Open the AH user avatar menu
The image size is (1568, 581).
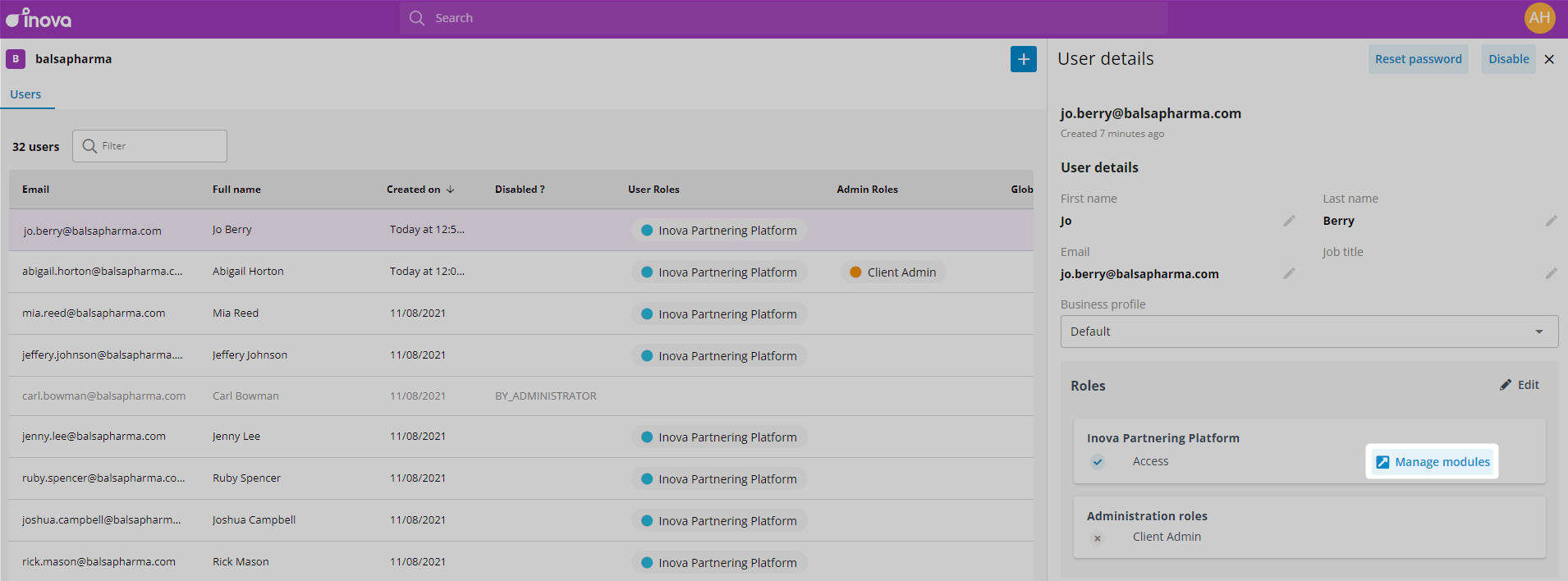click(1539, 18)
